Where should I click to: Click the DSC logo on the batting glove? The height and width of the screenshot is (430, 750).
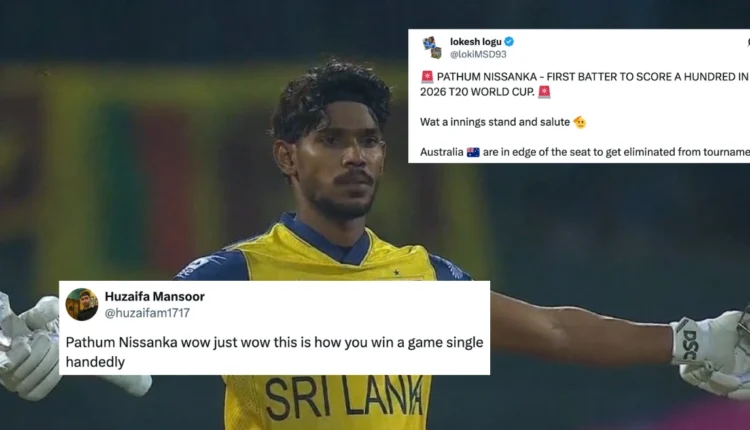[x=689, y=344]
